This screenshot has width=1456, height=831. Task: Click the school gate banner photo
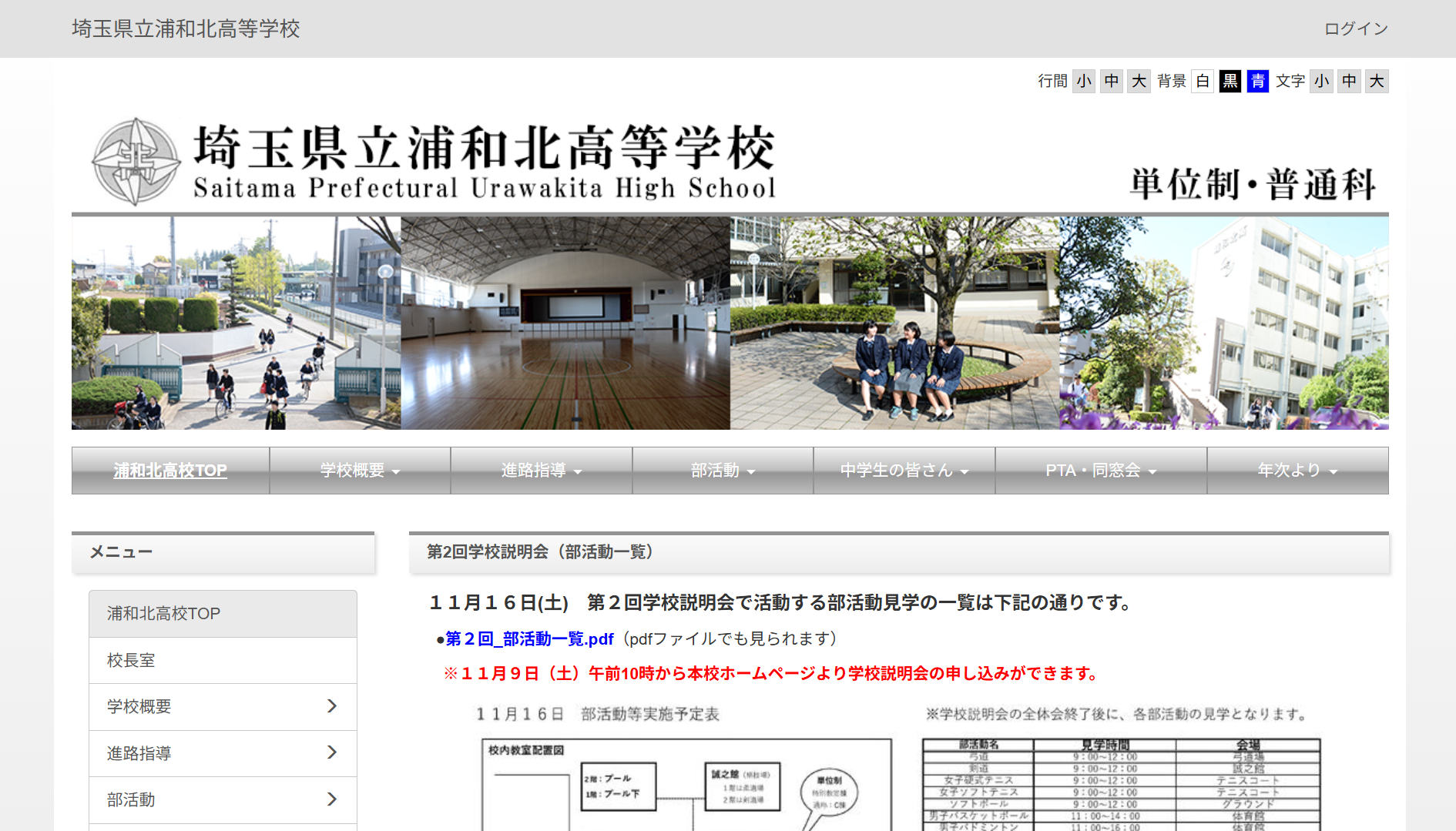coord(236,323)
